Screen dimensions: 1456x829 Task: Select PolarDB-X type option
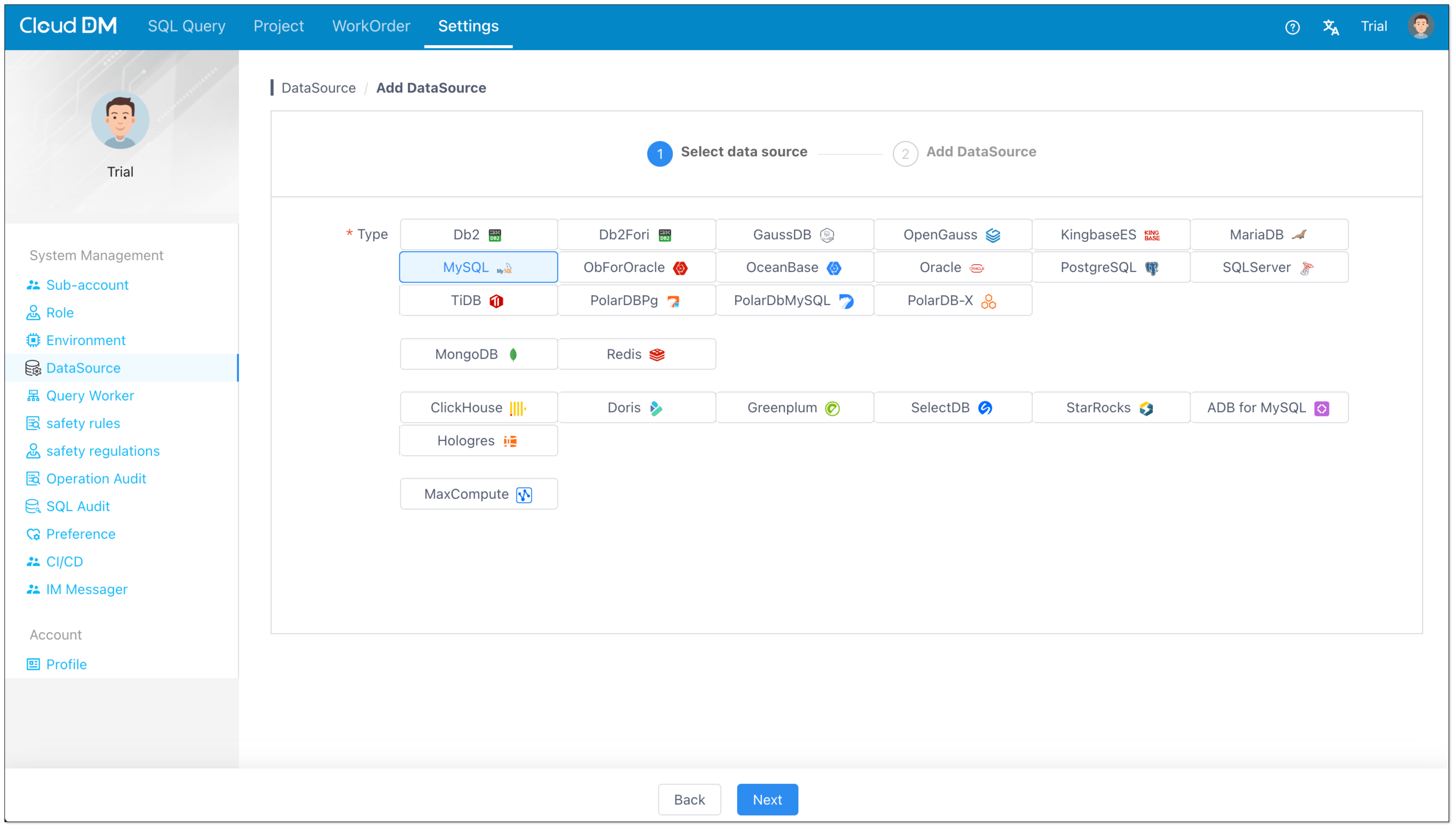953,300
